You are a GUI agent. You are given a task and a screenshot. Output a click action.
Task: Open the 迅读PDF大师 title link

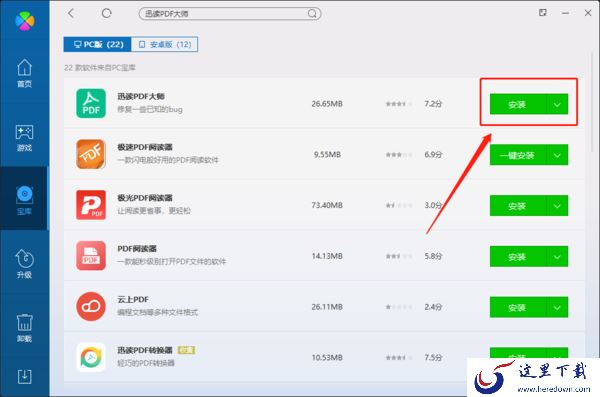[141, 96]
